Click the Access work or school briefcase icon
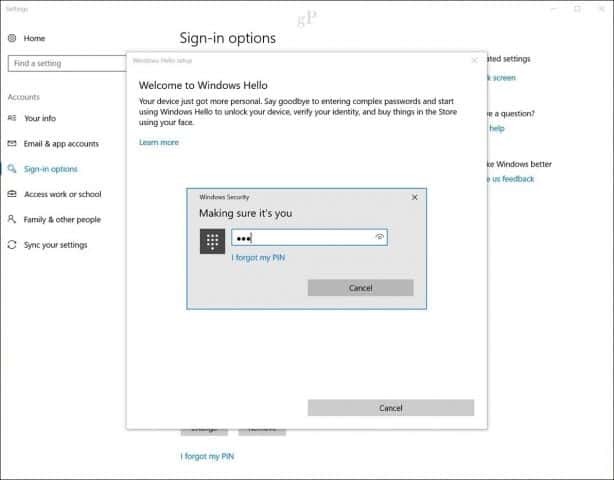This screenshot has height=480, width=614. (x=12, y=194)
